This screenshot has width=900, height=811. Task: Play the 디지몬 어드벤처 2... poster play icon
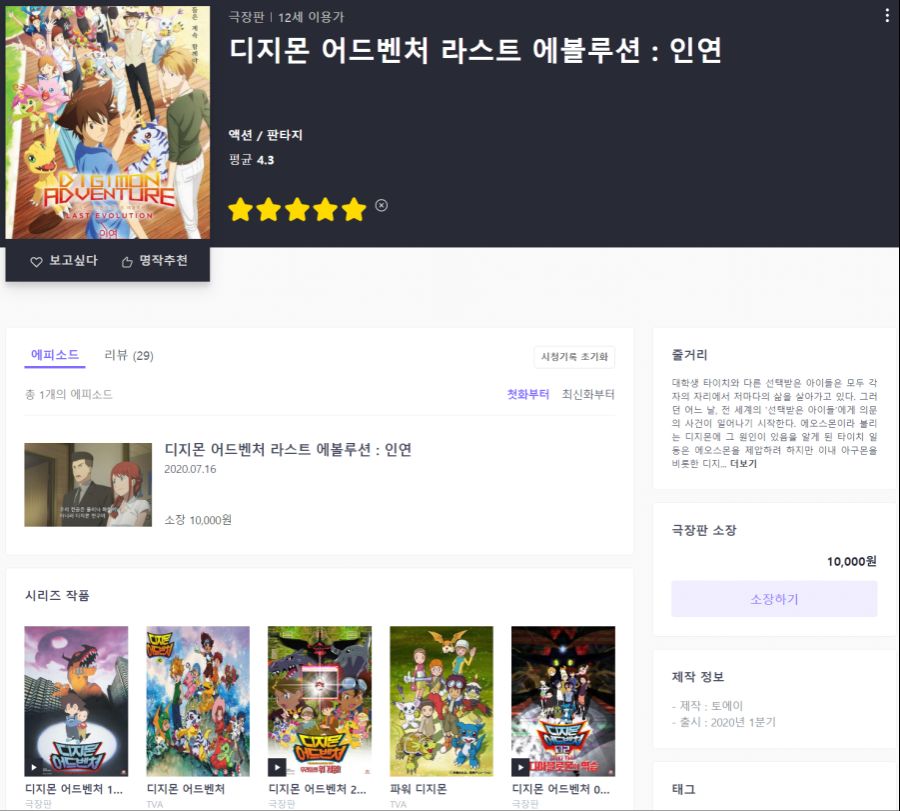(x=277, y=767)
